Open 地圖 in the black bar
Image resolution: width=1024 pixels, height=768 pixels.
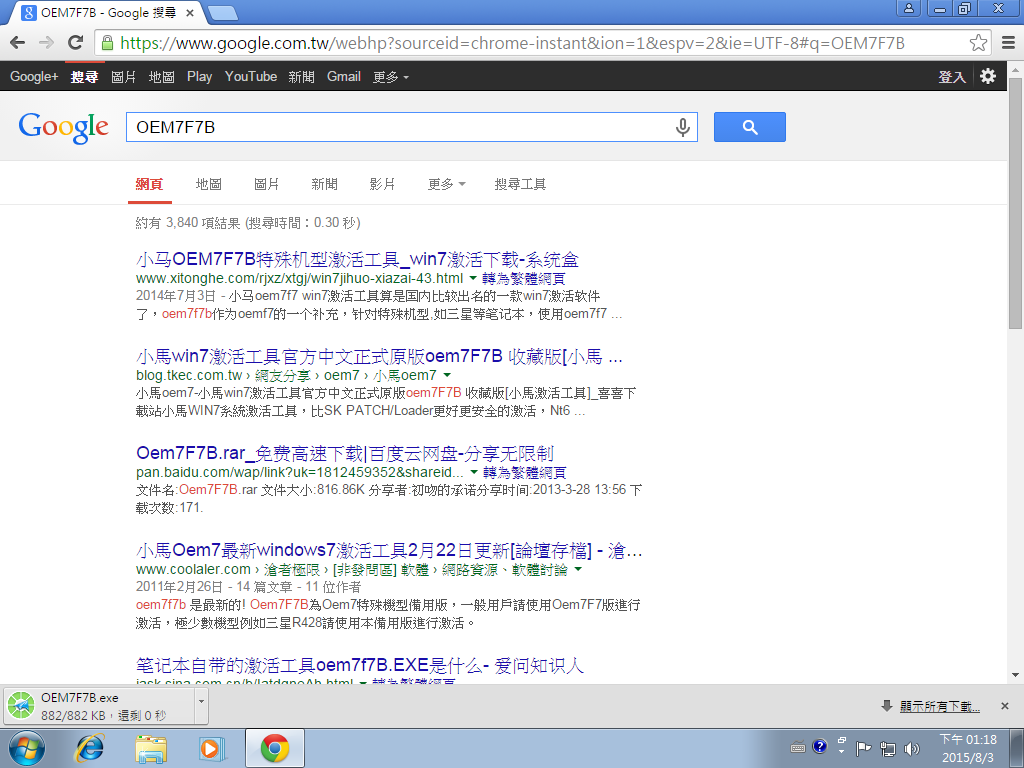point(161,77)
